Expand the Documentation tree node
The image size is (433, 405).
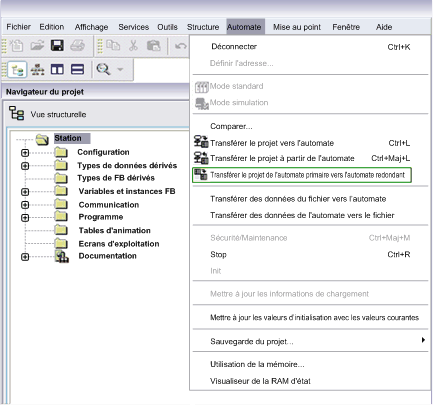(25, 257)
